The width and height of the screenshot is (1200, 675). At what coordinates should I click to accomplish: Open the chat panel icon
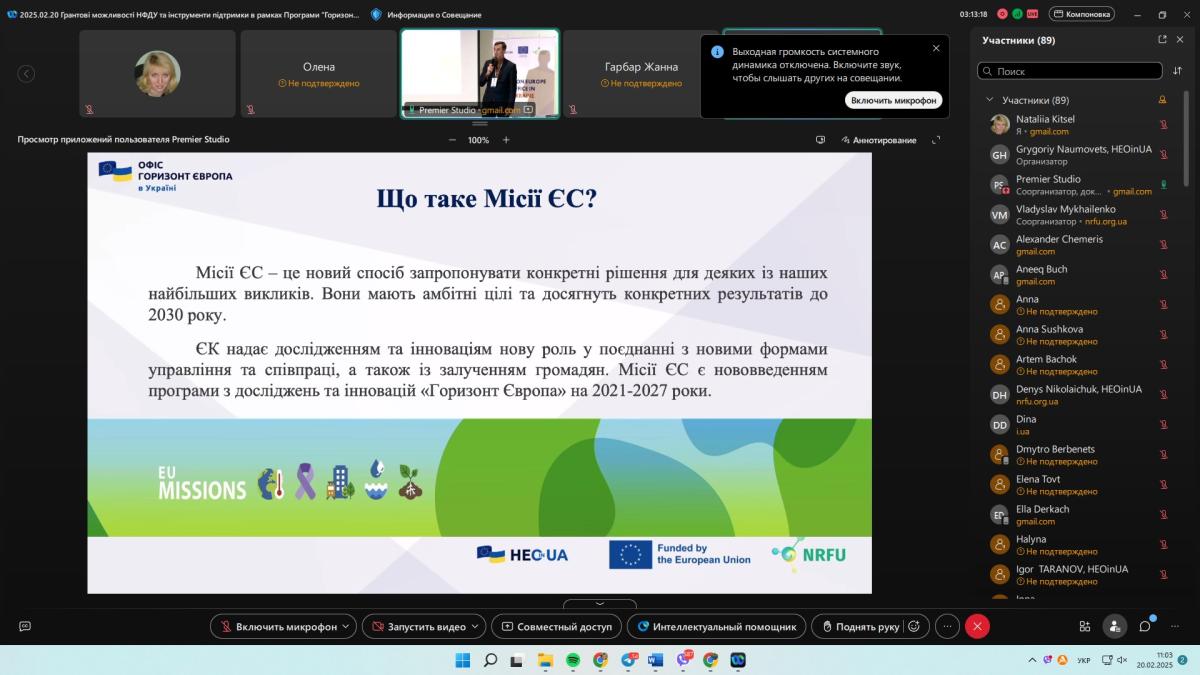coord(1145,626)
